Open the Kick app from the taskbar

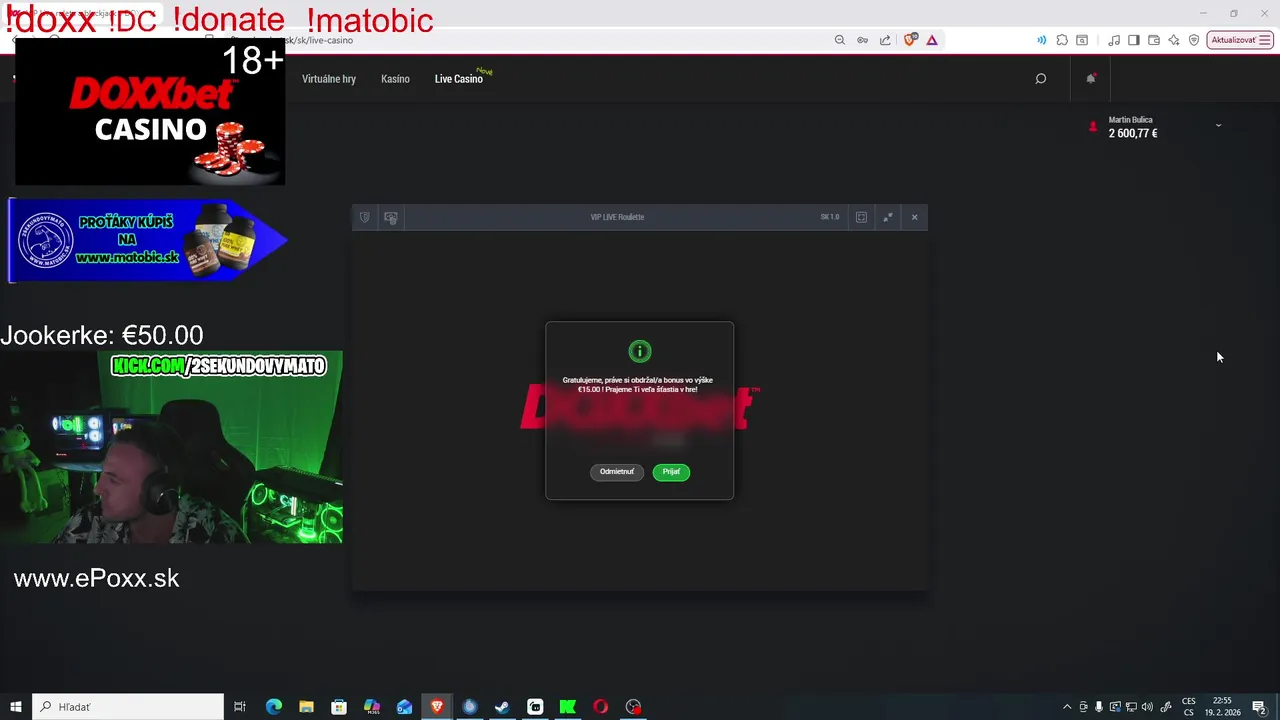click(x=567, y=707)
